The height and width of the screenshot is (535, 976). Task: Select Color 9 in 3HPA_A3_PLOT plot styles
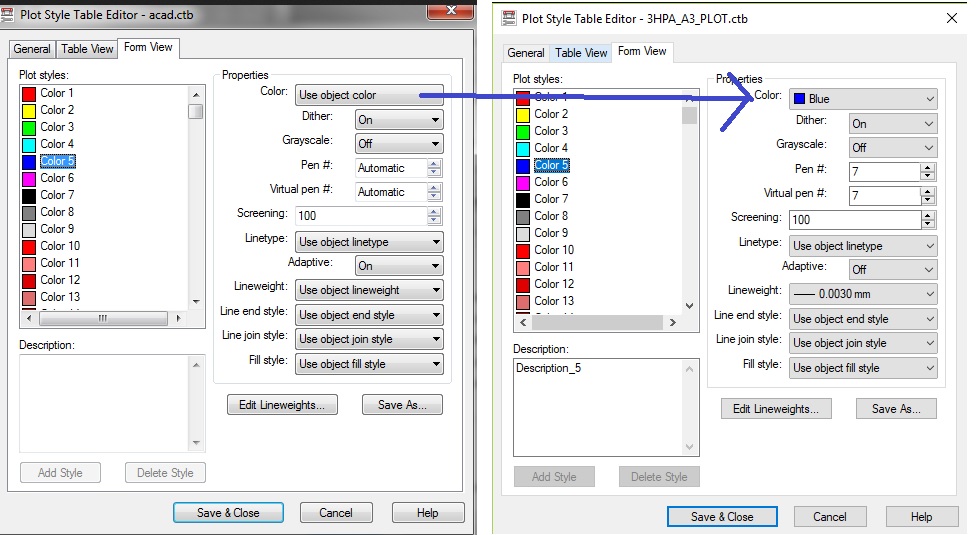pyautogui.click(x=551, y=233)
